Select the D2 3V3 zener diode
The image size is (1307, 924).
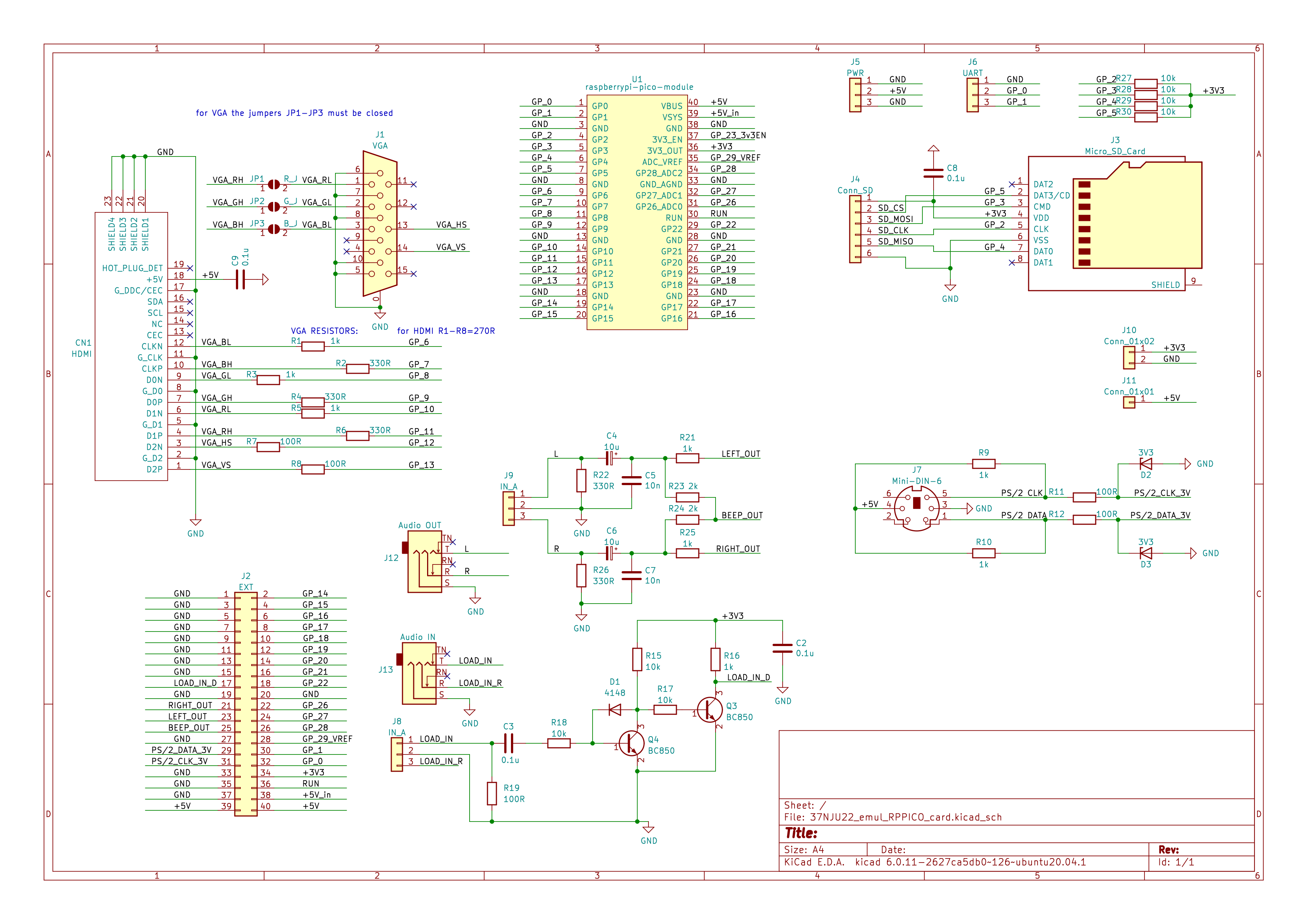click(1145, 464)
